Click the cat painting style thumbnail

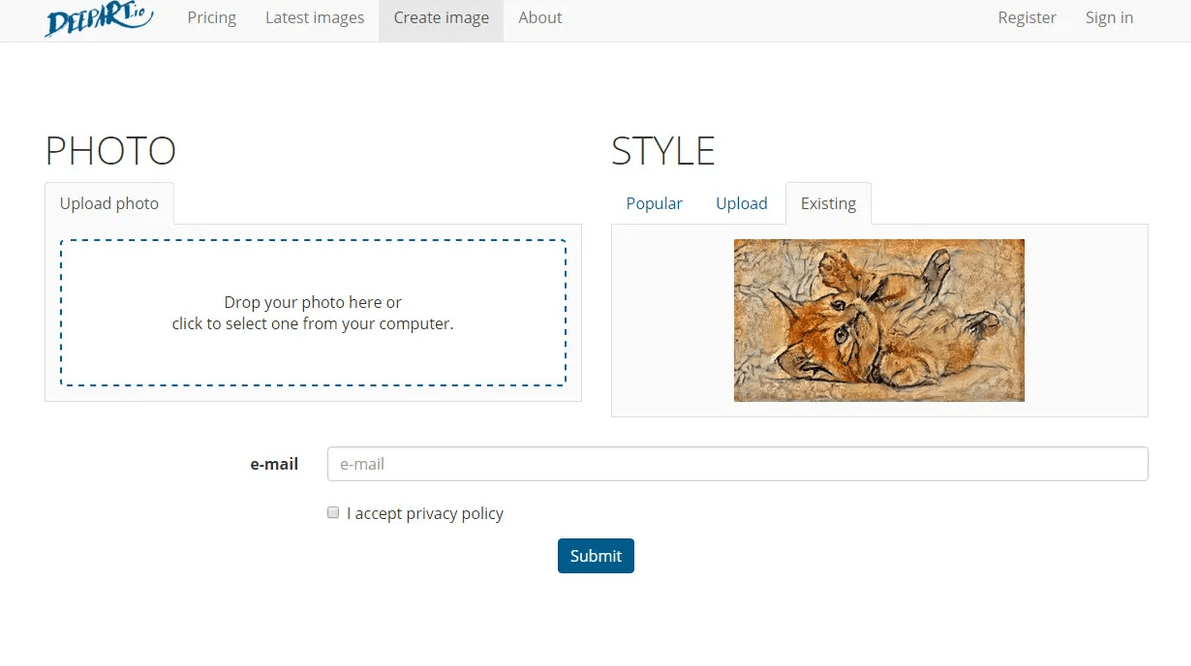[x=879, y=320]
